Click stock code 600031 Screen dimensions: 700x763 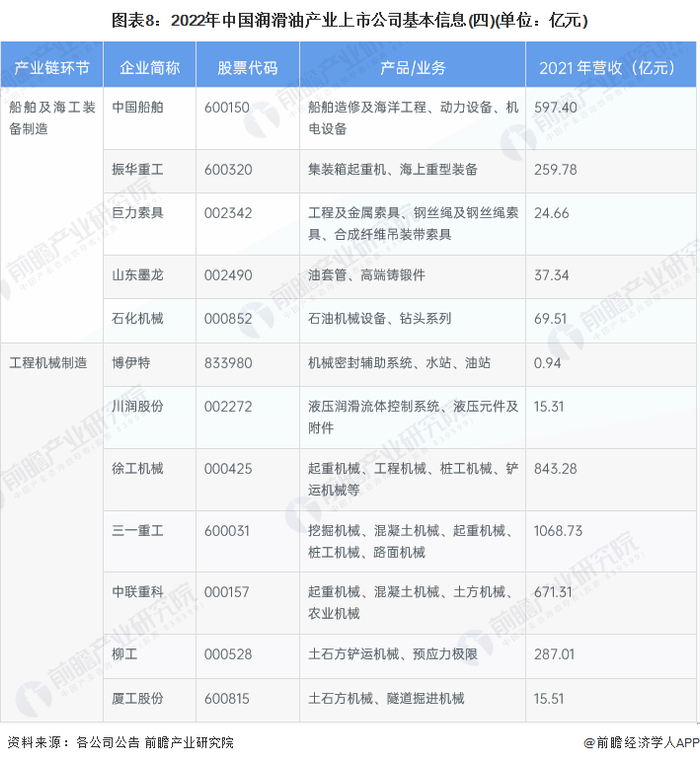227,530
